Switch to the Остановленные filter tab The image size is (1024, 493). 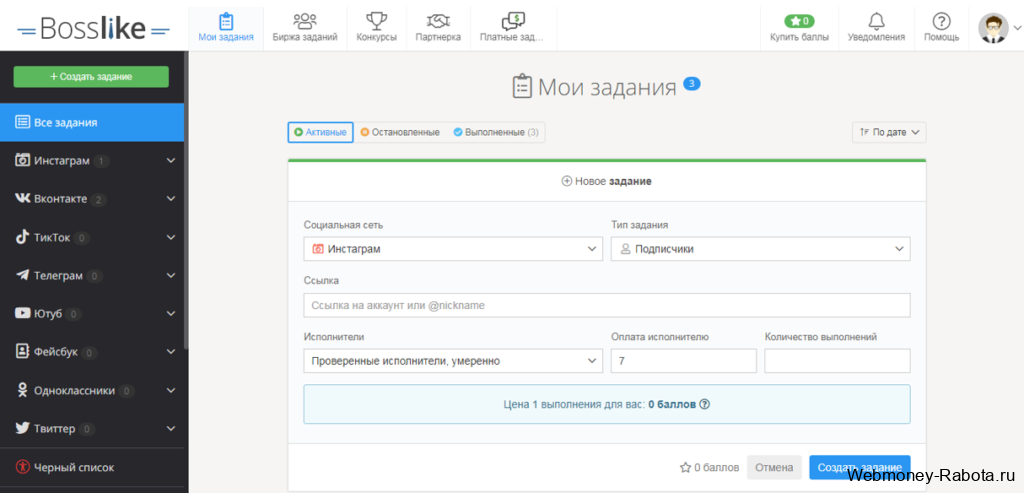[x=400, y=132]
